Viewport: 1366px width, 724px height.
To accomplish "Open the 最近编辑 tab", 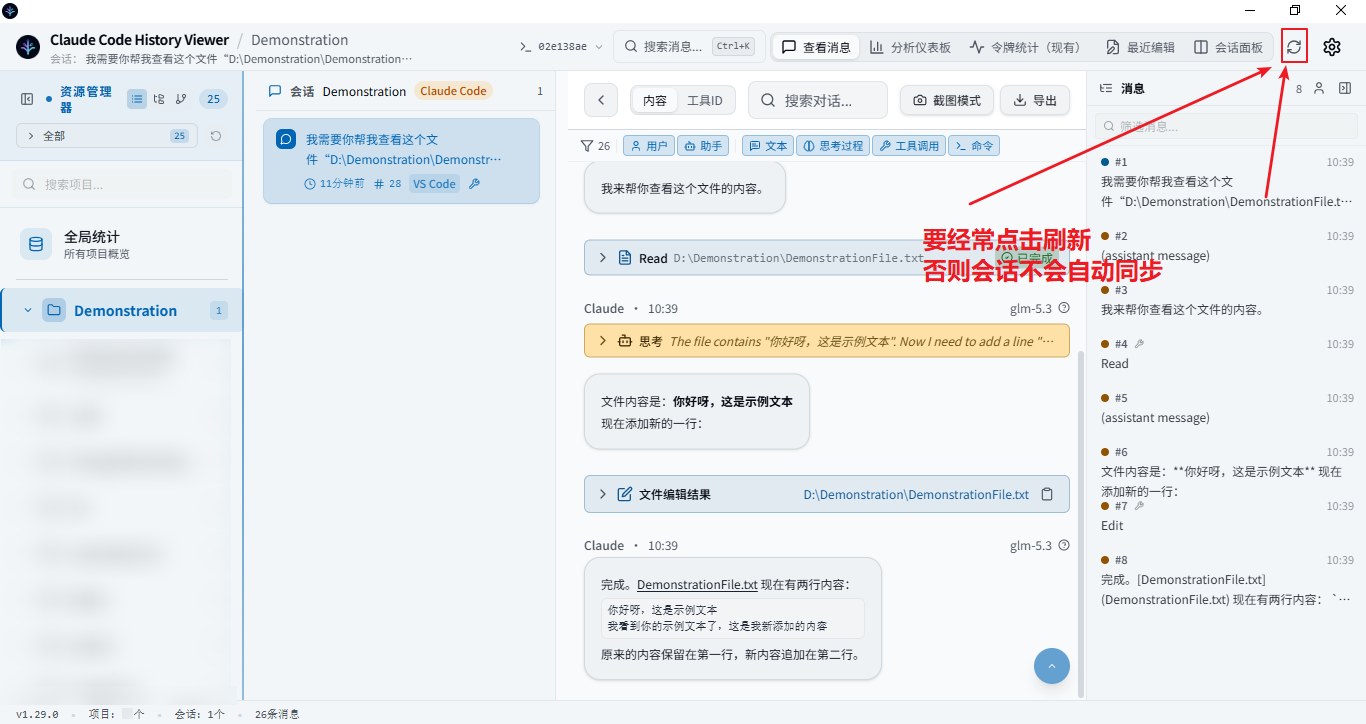I will pos(1140,47).
